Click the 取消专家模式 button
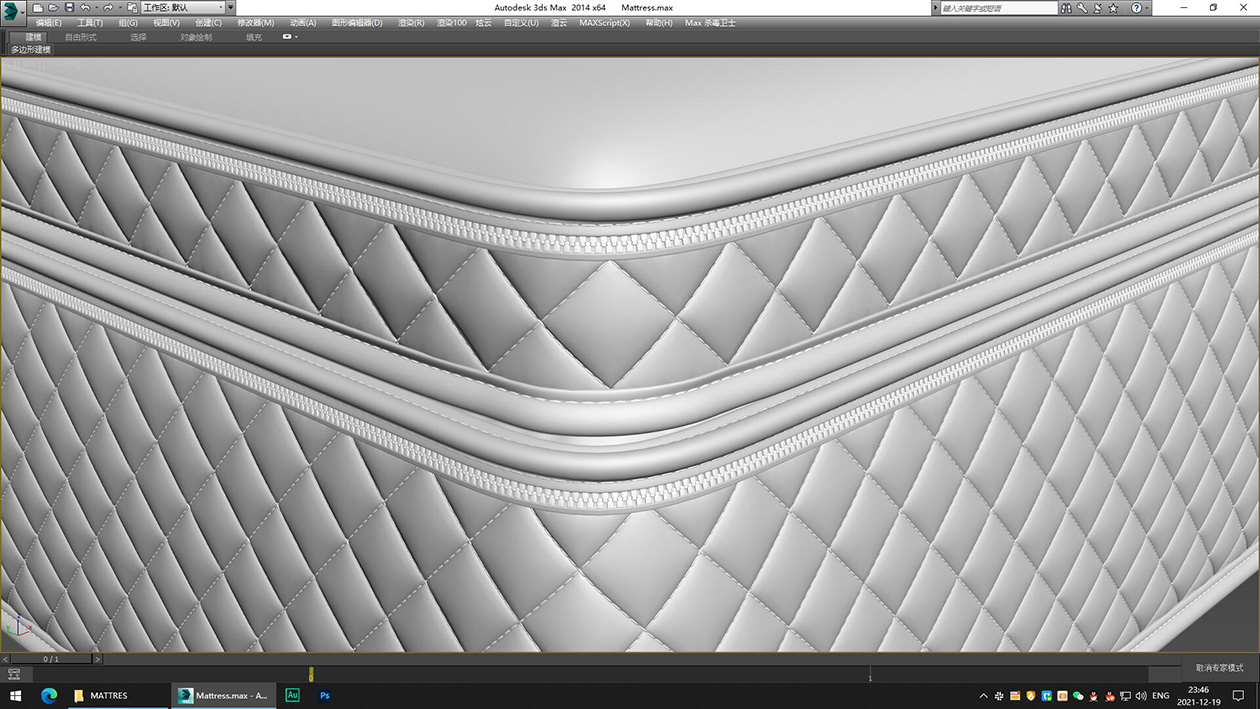 tap(1219, 667)
